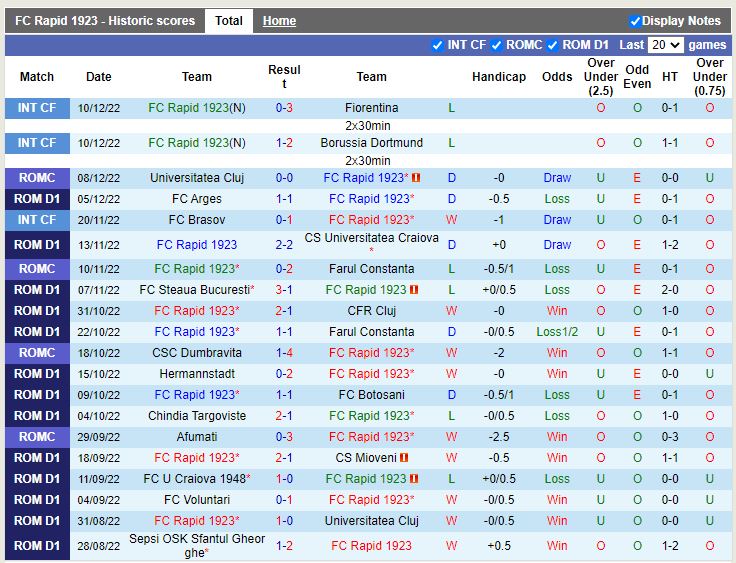Click the 0-3 score against Afumati
The image size is (736, 563).
(284, 437)
